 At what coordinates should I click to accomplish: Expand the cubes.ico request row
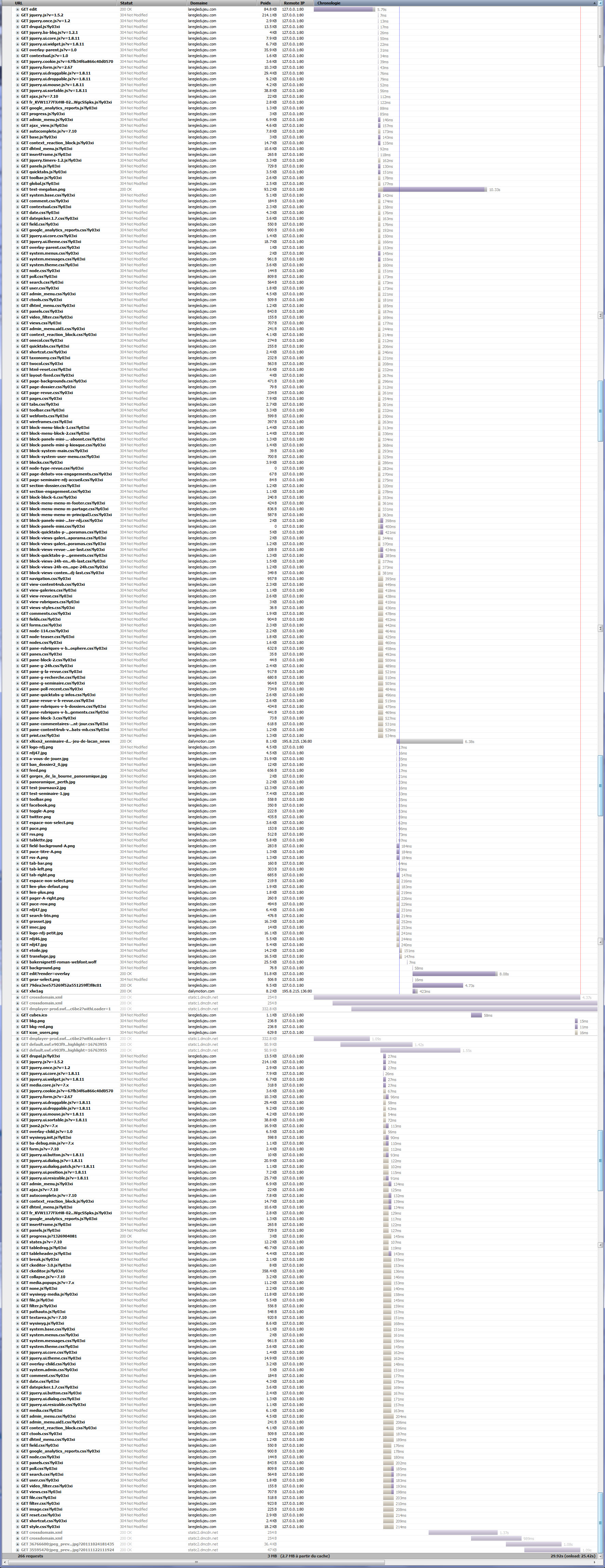click(x=17, y=1015)
